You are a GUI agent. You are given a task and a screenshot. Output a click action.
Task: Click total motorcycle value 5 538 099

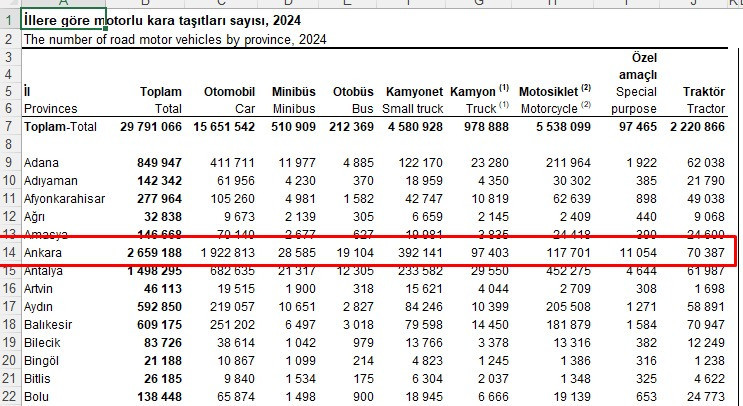pyautogui.click(x=563, y=127)
